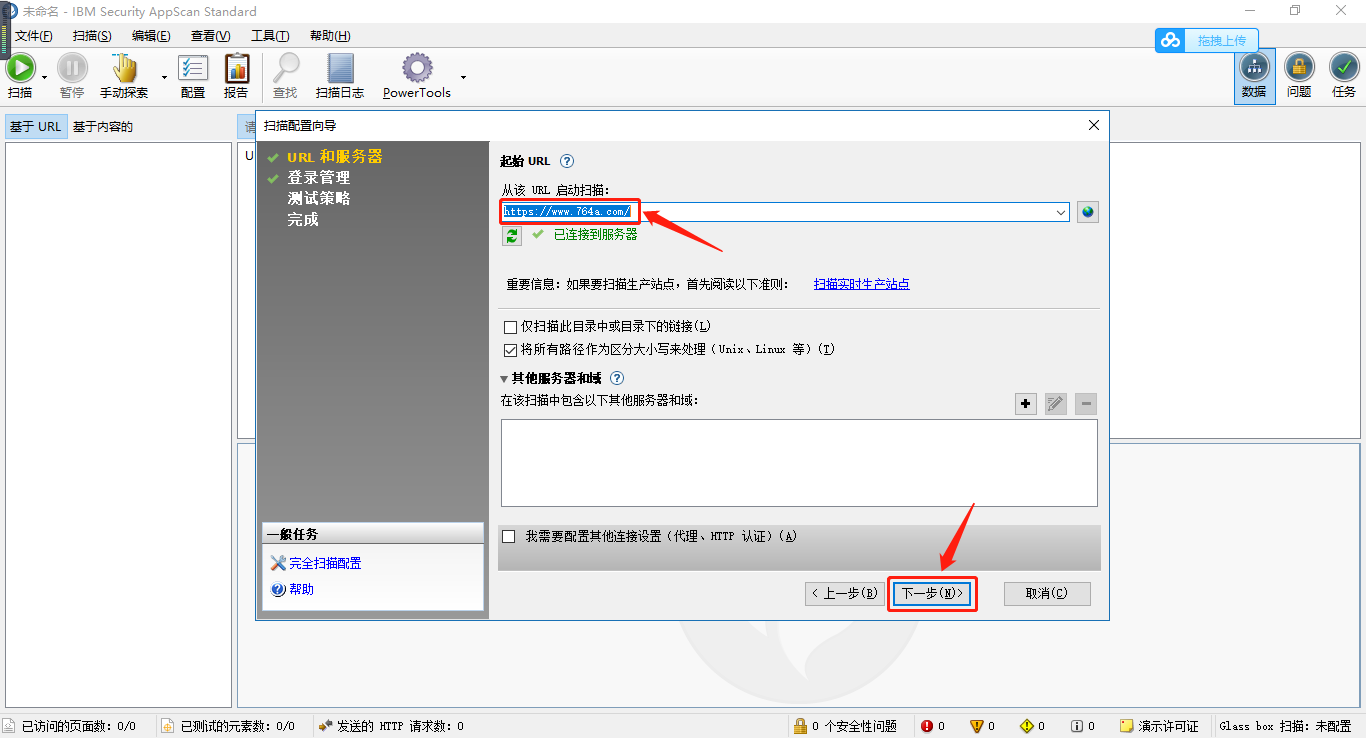
Task: Open help icon next to 起始 URL
Action: [x=567, y=161]
